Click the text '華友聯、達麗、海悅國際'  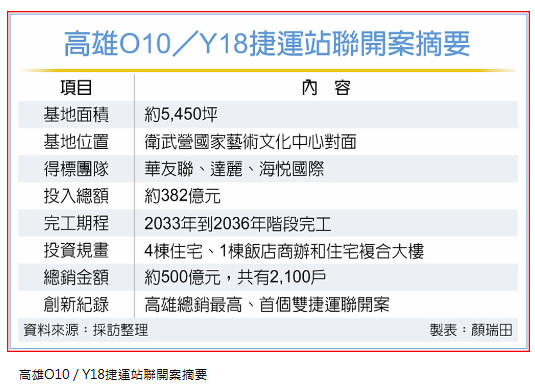234,169
